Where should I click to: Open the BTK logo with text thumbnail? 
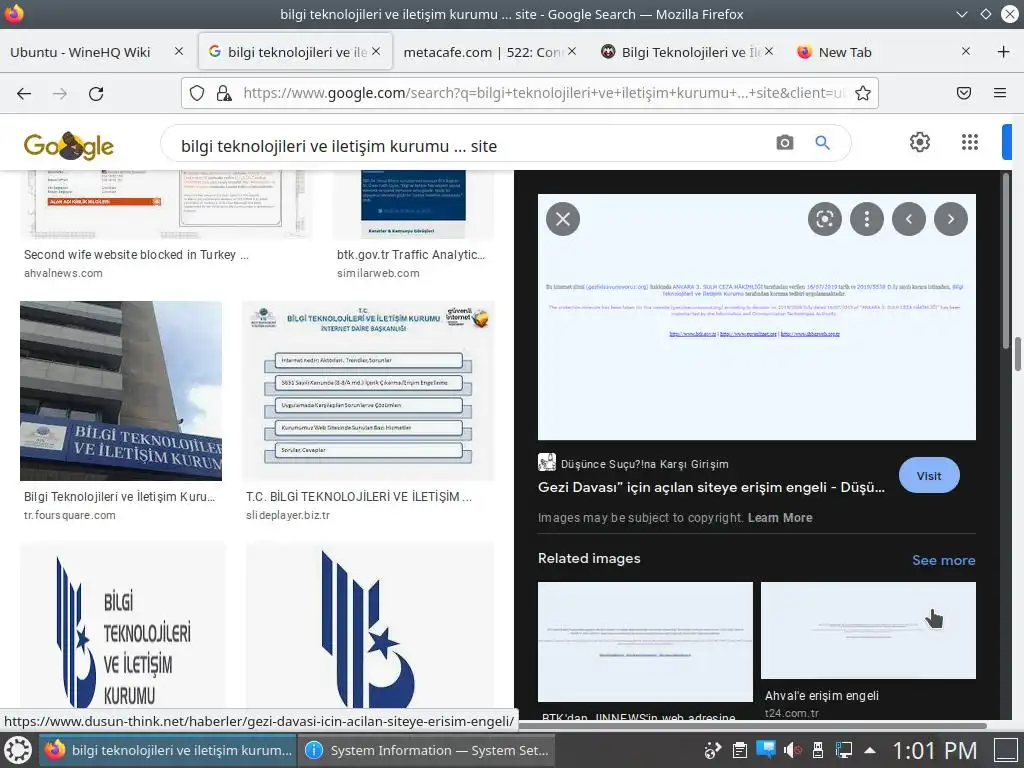click(123, 626)
